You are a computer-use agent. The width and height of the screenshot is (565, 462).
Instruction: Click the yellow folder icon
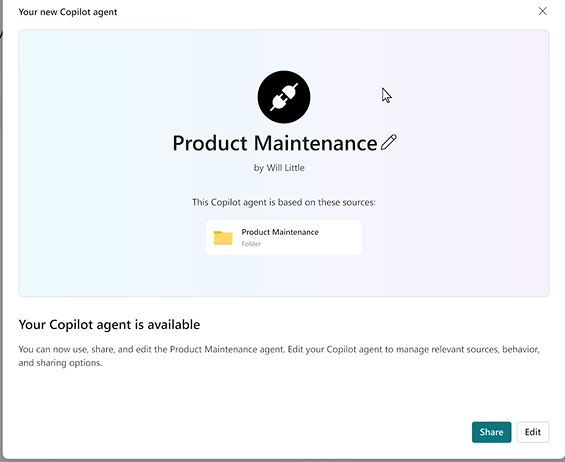click(223, 238)
